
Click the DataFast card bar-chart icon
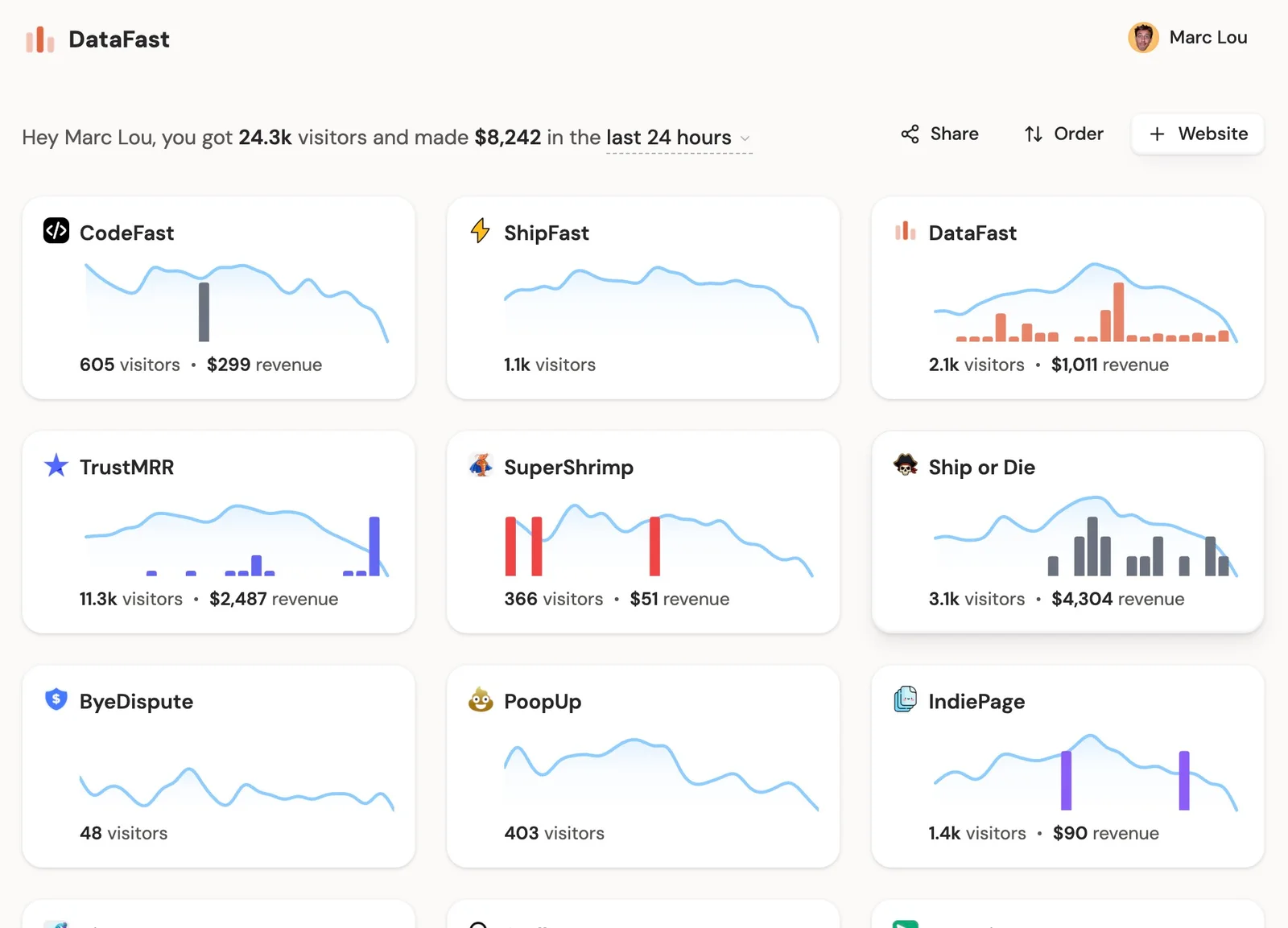pyautogui.click(x=906, y=231)
